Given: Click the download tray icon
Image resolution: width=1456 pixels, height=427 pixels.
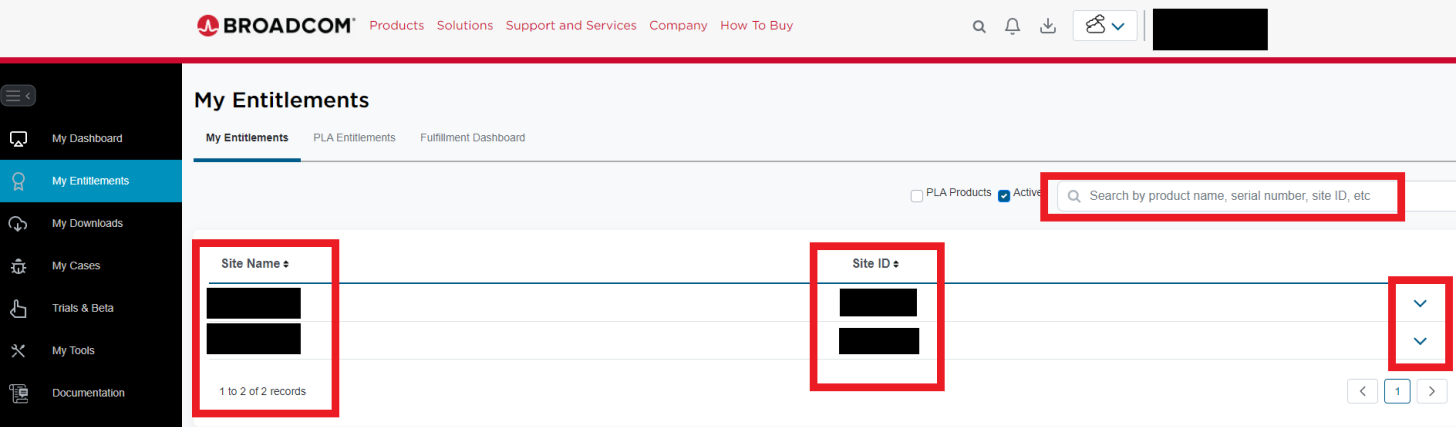Looking at the screenshot, I should tap(1048, 26).
